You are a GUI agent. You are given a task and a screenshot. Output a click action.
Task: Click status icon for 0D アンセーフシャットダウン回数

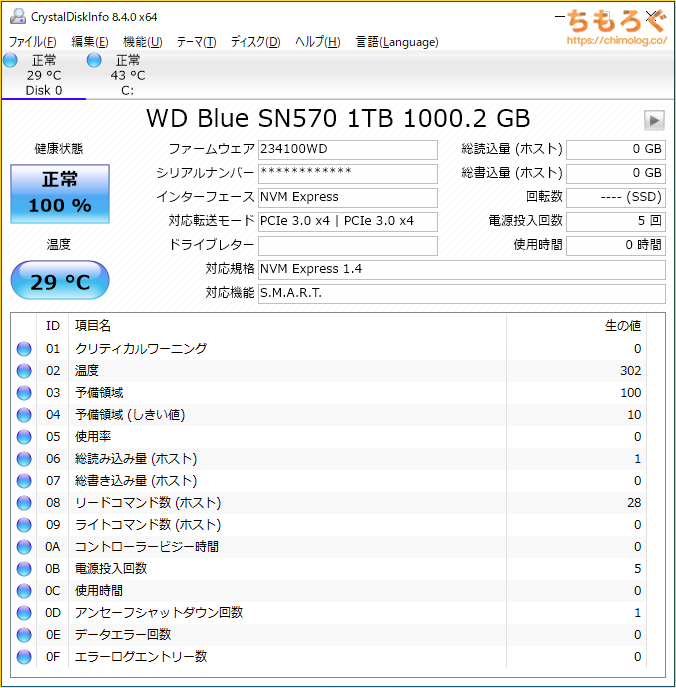pyautogui.click(x=24, y=613)
